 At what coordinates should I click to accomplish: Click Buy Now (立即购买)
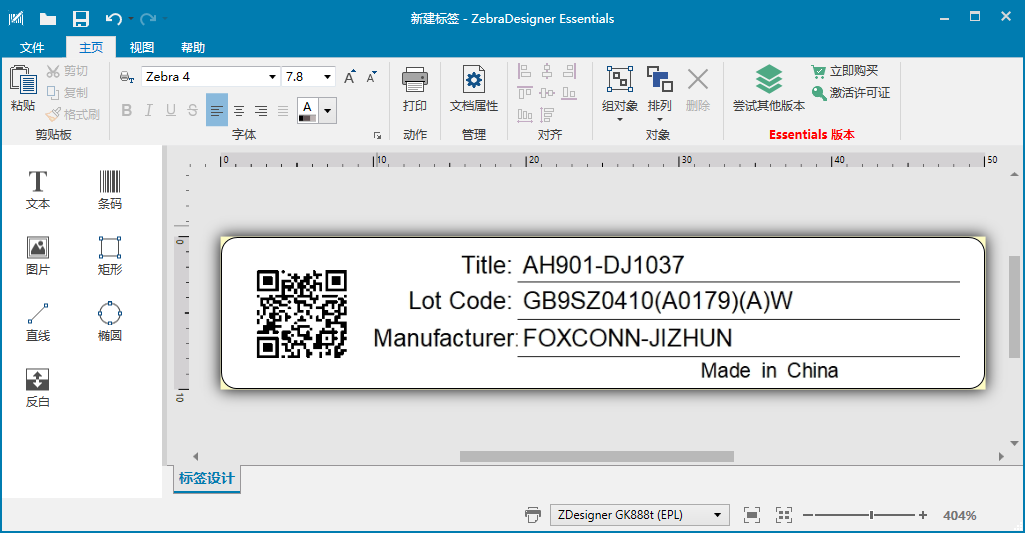pyautogui.click(x=845, y=71)
